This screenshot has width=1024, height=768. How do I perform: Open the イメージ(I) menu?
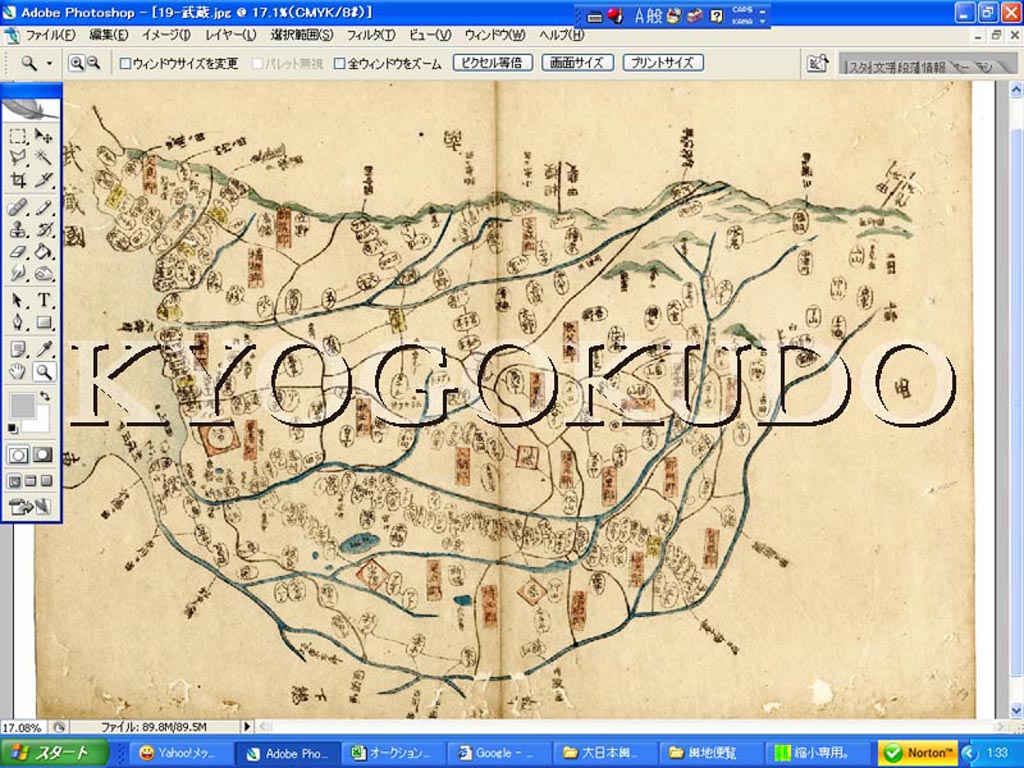click(x=167, y=35)
